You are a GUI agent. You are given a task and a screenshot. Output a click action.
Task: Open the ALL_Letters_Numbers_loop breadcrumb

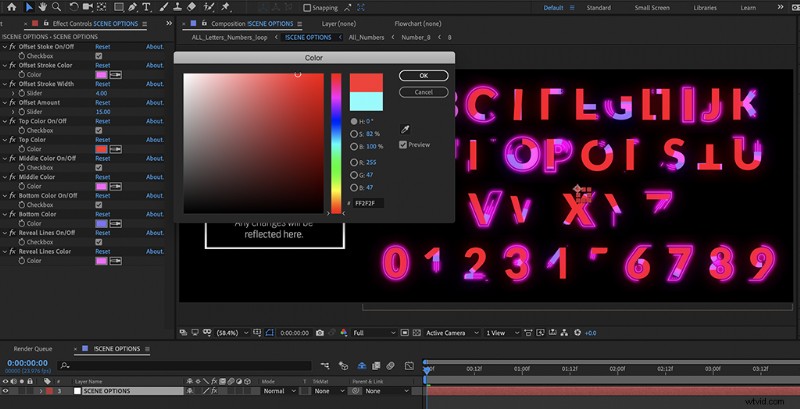click(229, 37)
